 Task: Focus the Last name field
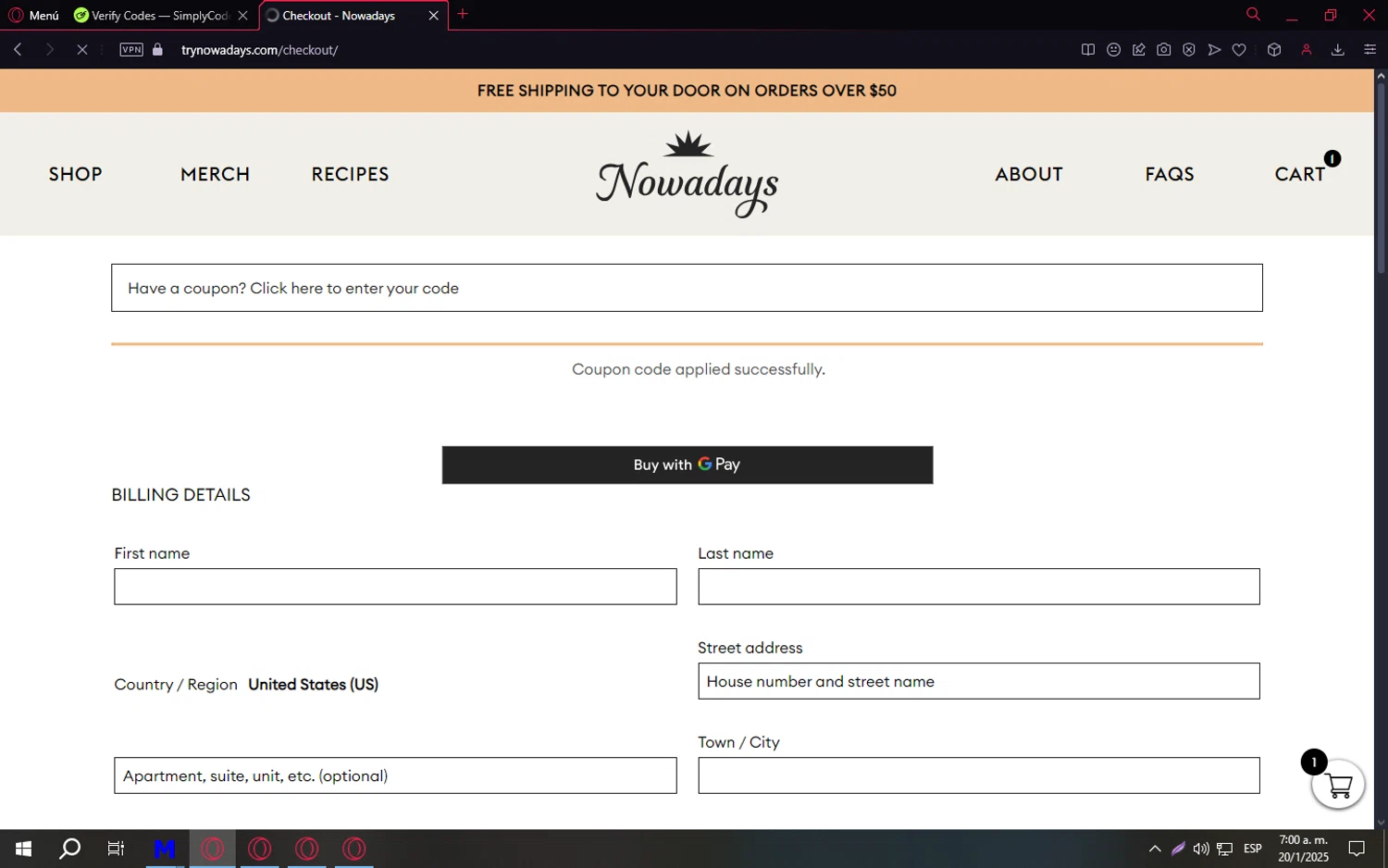(x=978, y=587)
